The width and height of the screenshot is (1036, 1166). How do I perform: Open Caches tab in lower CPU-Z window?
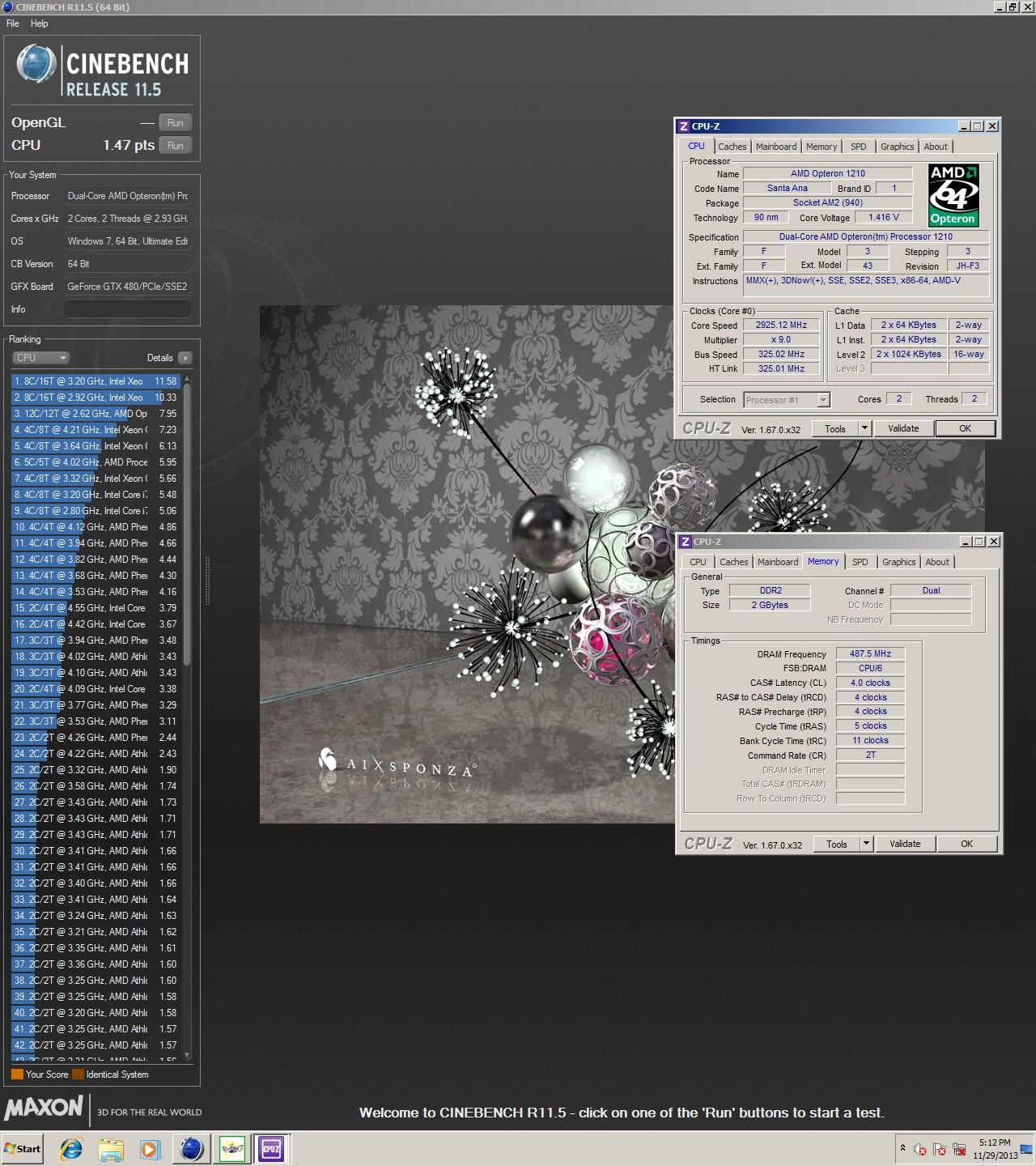point(734,562)
